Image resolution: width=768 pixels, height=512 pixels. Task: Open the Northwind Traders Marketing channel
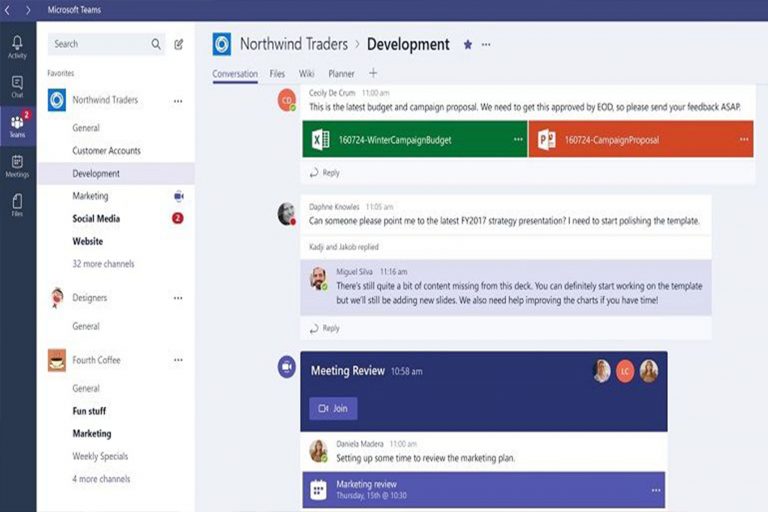(x=91, y=196)
